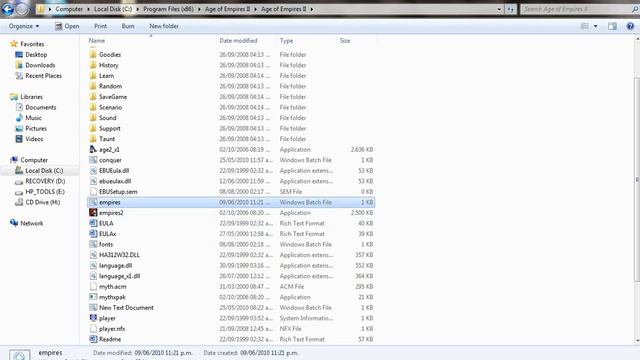Select the empires2 application icon
Image resolution: width=640 pixels, height=360 pixels.
pos(93,213)
